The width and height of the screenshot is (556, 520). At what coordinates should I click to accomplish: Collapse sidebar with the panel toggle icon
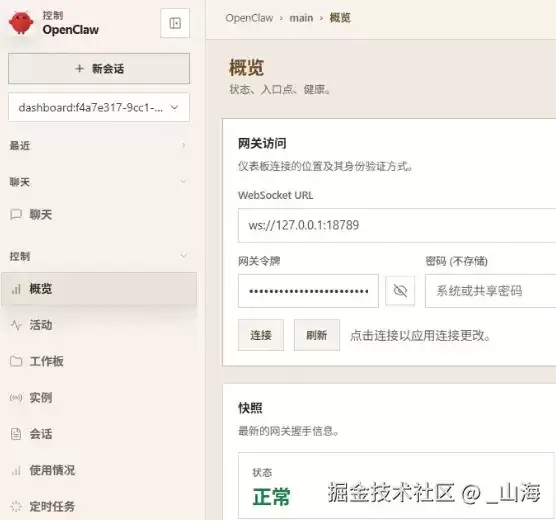[175, 23]
